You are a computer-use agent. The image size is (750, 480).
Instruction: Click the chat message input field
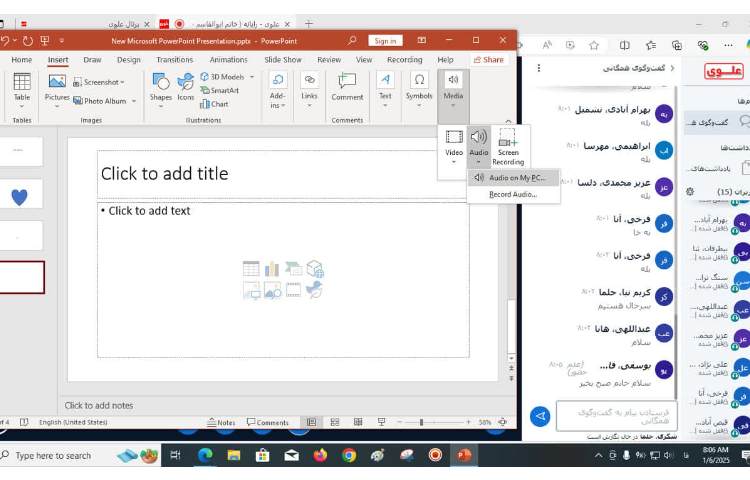click(616, 416)
